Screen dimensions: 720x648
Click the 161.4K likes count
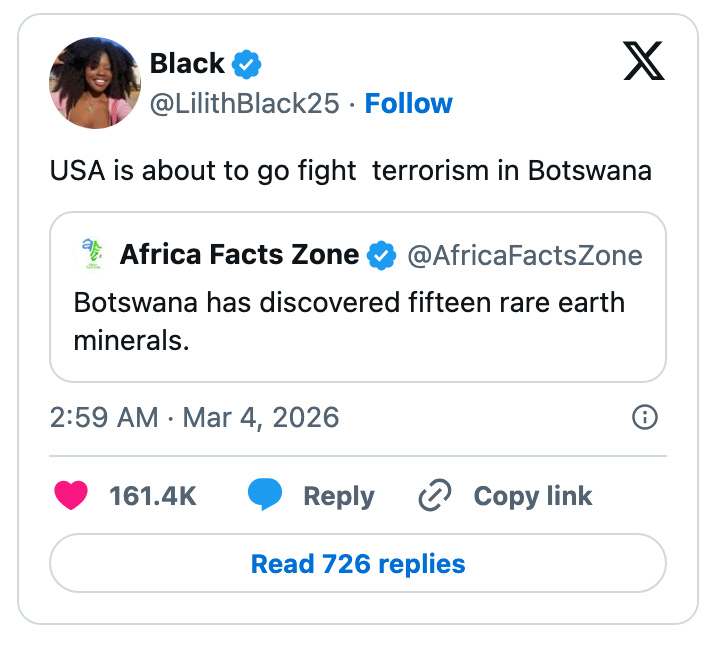tap(152, 496)
